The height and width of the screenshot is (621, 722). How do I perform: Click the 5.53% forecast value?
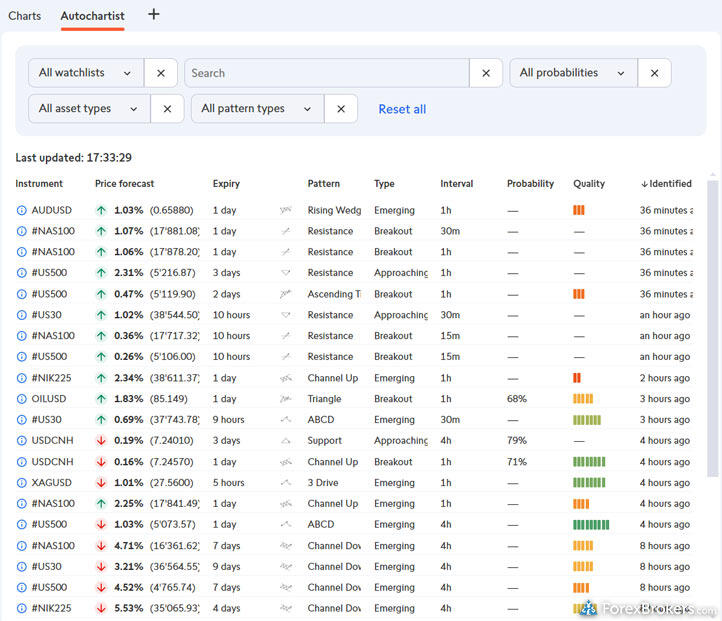(x=128, y=609)
